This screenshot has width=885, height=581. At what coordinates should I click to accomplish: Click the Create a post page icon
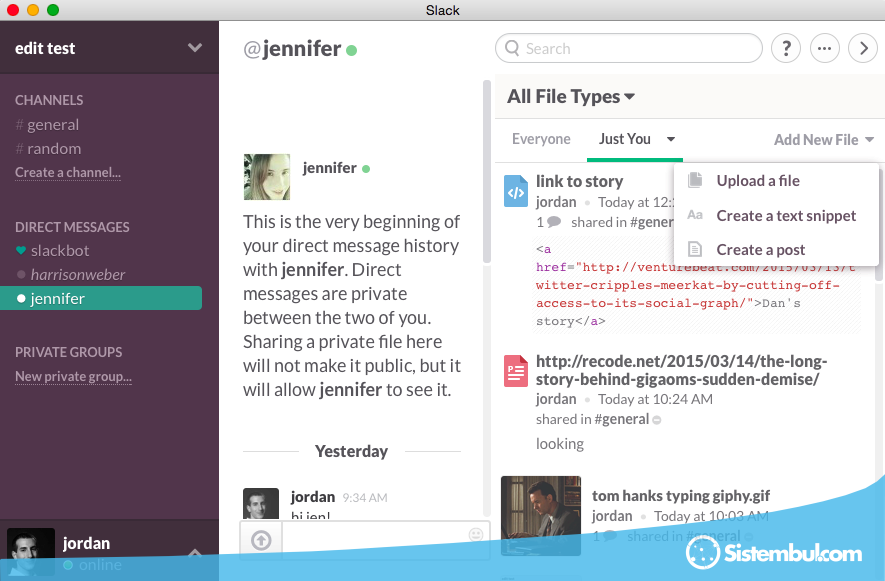coord(695,249)
